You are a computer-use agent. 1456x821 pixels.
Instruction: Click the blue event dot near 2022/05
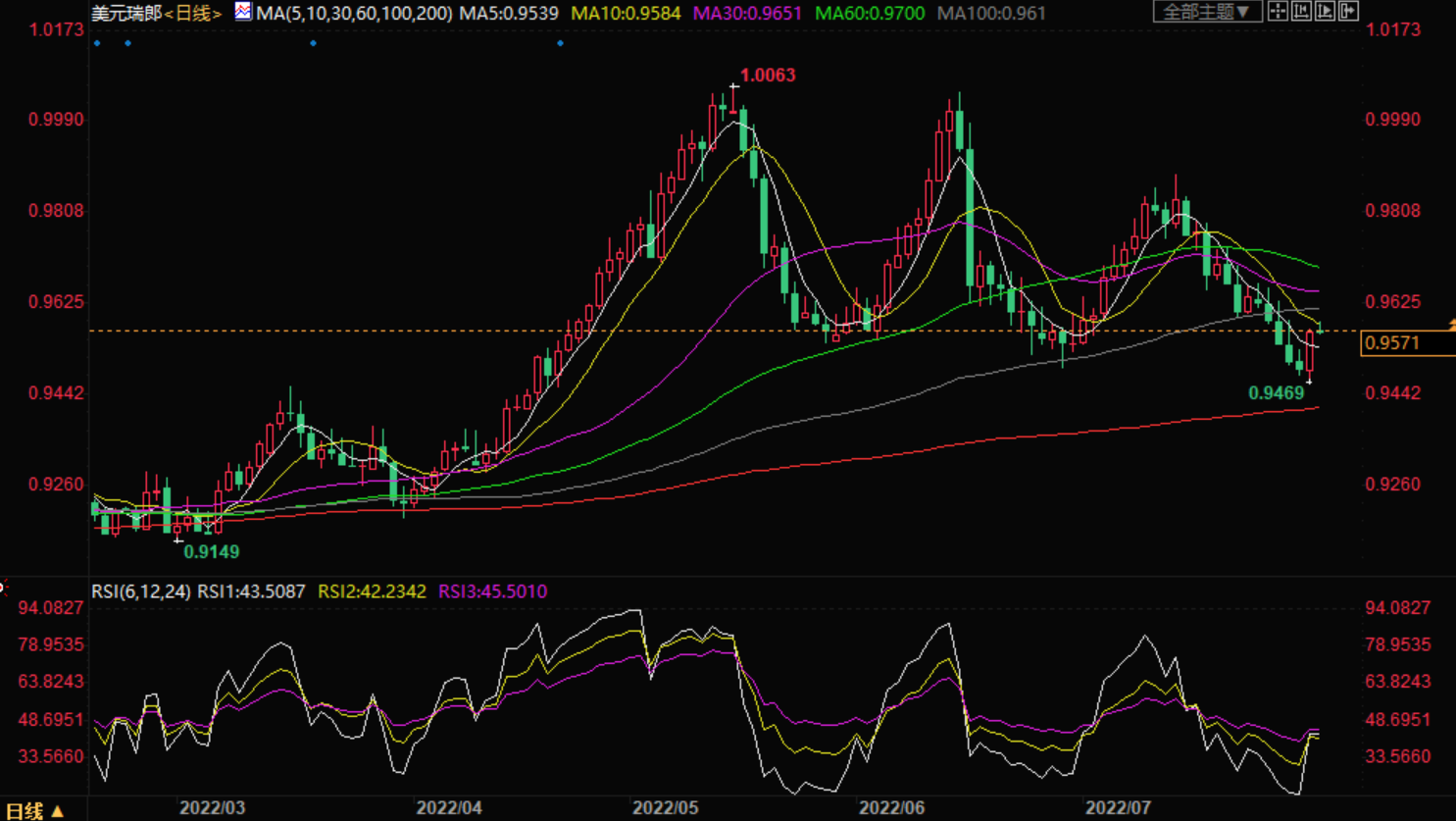point(560,43)
